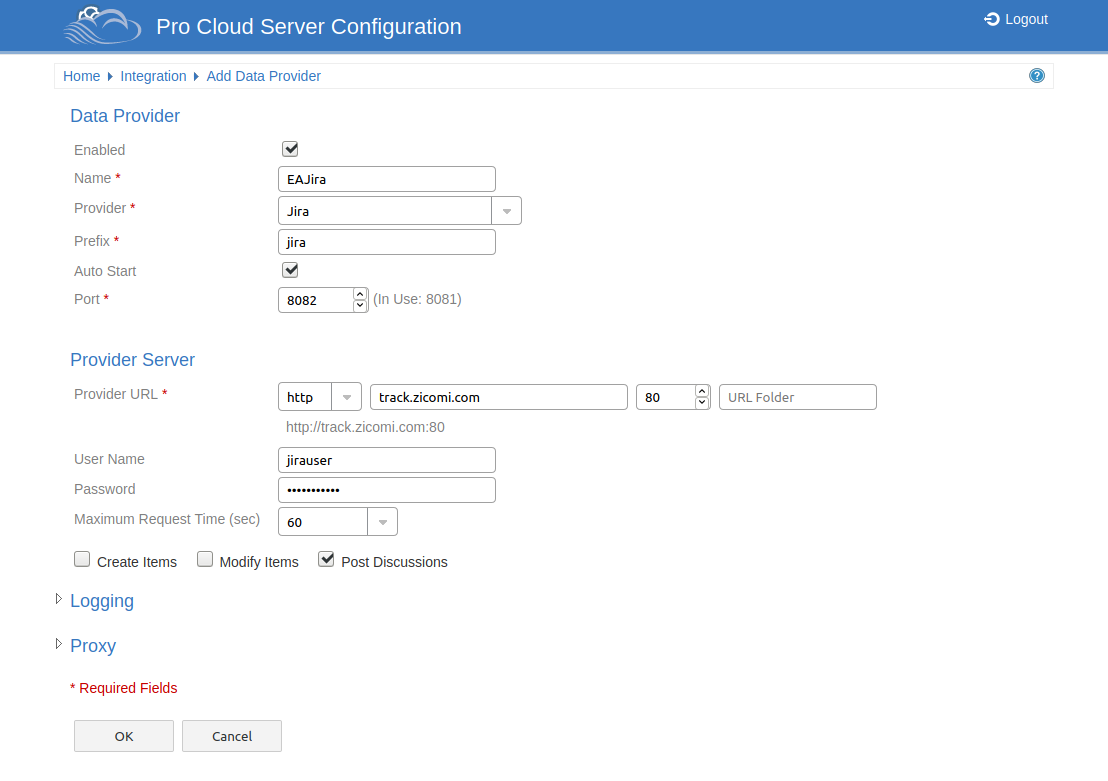Click the Cancel button
The height and width of the screenshot is (781, 1108).
point(232,736)
